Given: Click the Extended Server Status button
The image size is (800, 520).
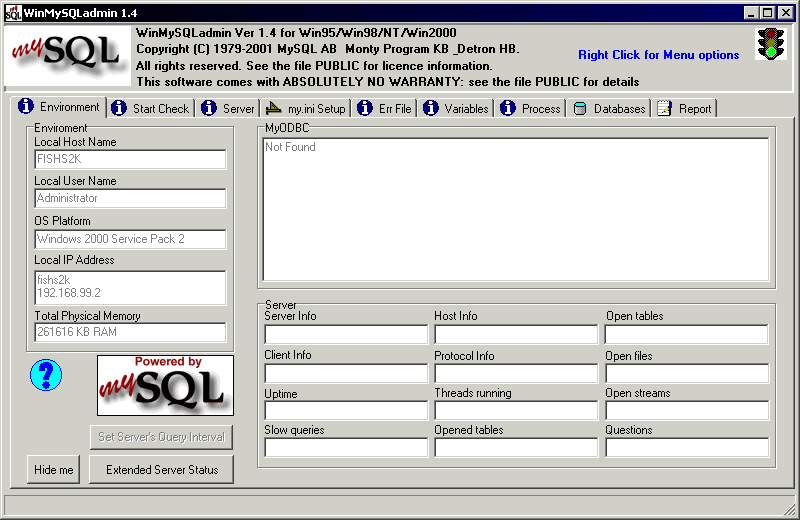Looking at the screenshot, I should tap(162, 469).
